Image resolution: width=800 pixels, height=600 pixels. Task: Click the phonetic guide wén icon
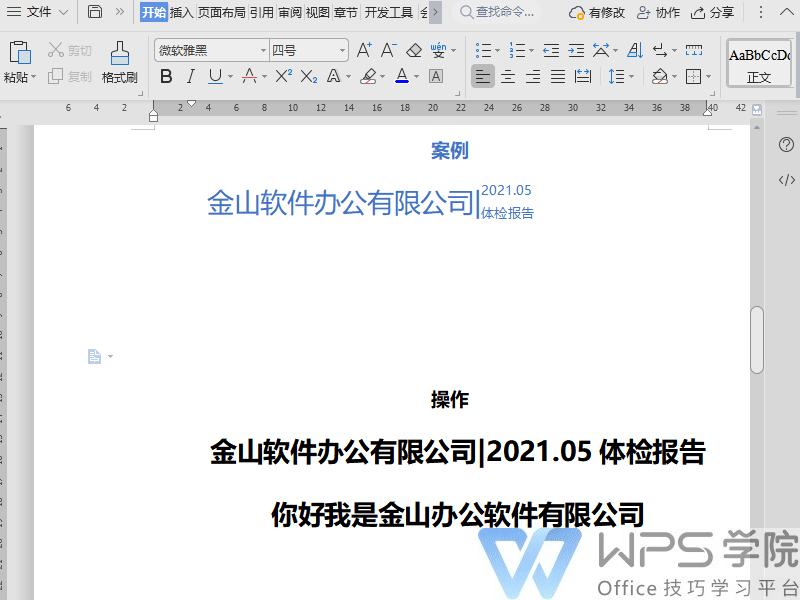tap(438, 50)
